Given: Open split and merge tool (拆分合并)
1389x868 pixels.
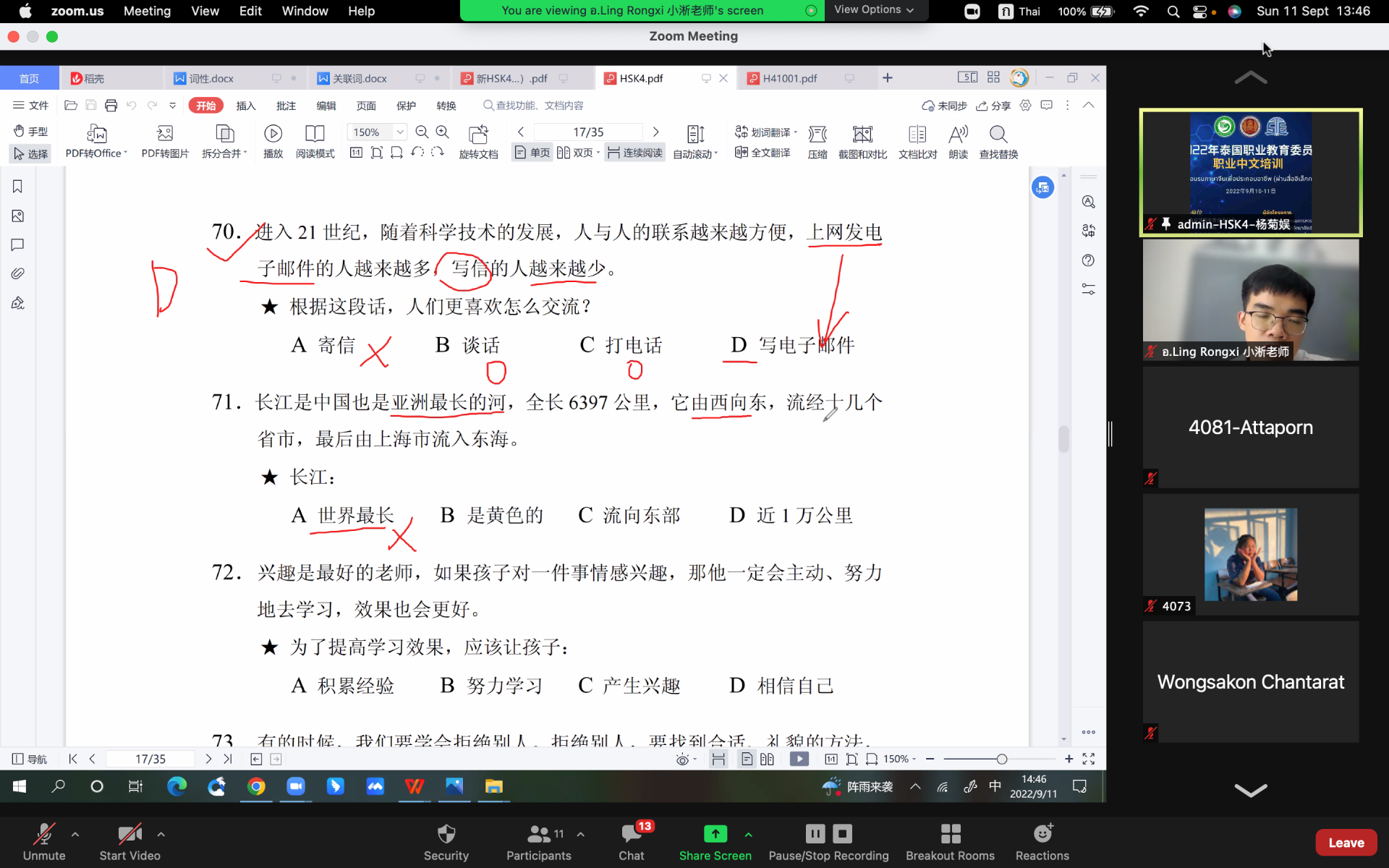Looking at the screenshot, I should (224, 141).
